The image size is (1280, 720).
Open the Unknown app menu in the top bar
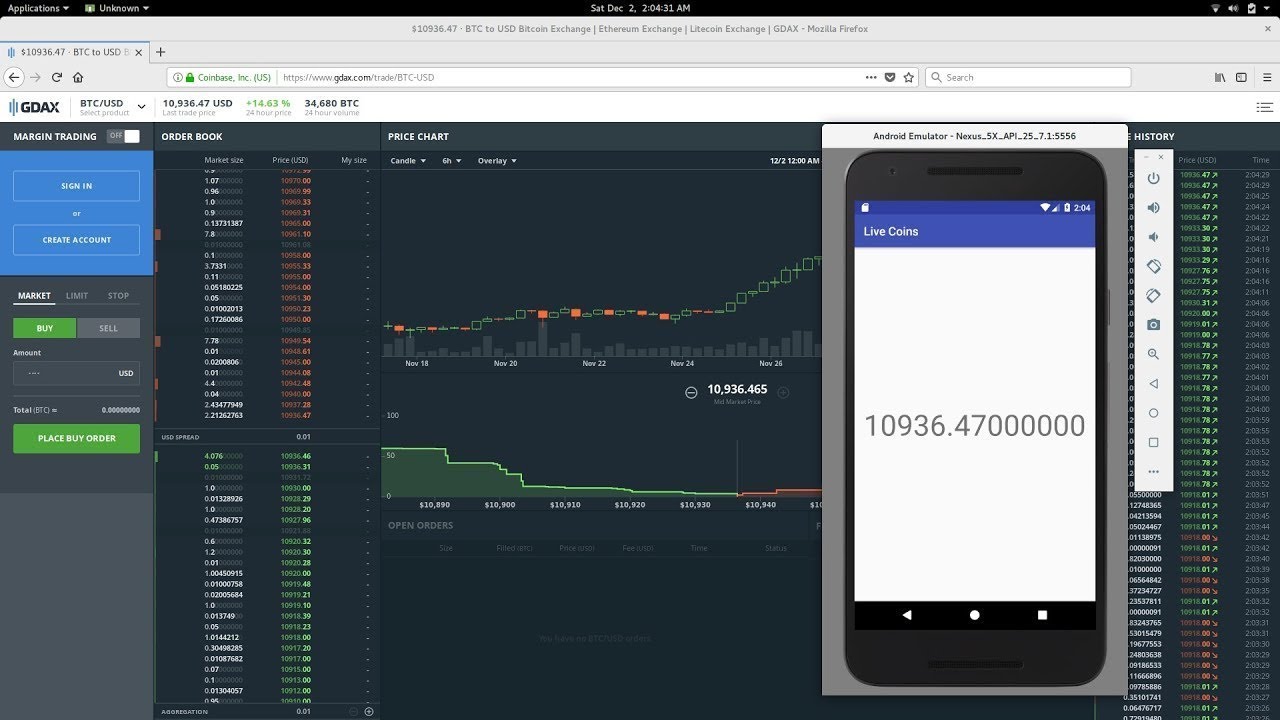[x=117, y=8]
